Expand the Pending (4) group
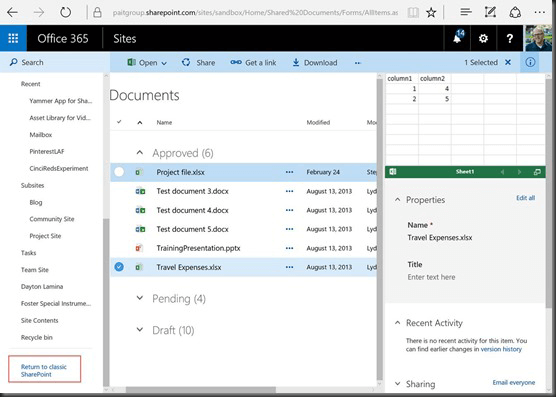The width and height of the screenshot is (556, 397). tap(140, 298)
